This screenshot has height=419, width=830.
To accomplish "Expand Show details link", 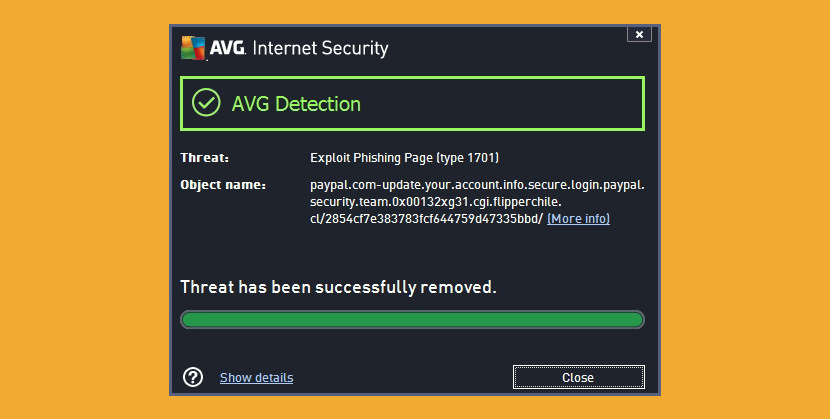I will 256,378.
